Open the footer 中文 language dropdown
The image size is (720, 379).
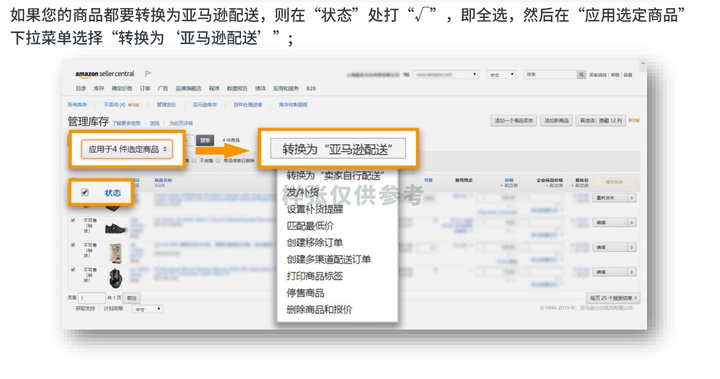pyautogui.click(x=147, y=309)
